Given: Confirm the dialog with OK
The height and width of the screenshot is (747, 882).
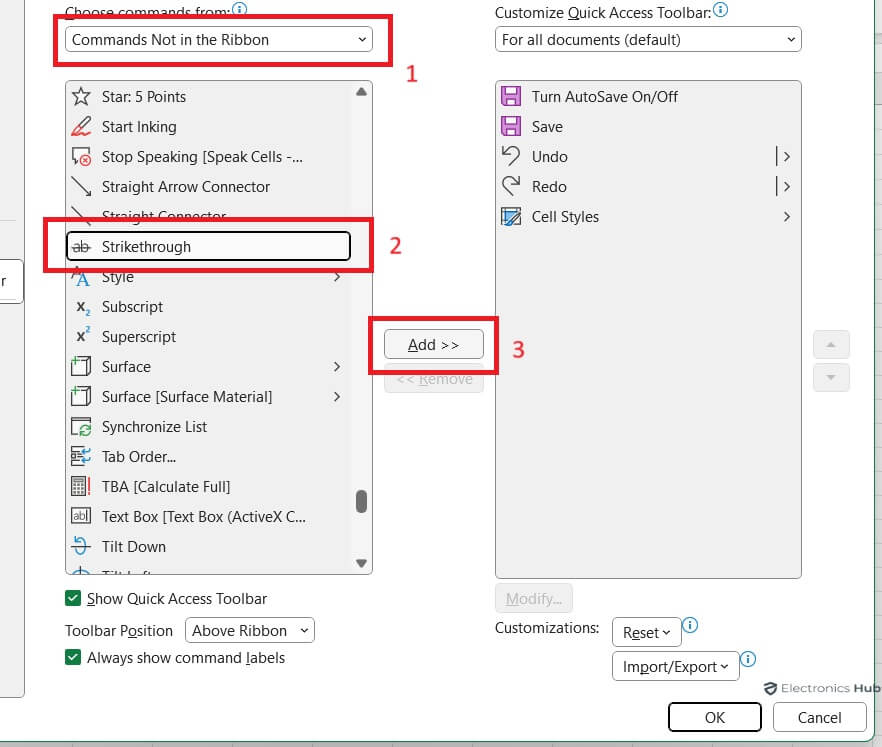Looking at the screenshot, I should click(714, 717).
